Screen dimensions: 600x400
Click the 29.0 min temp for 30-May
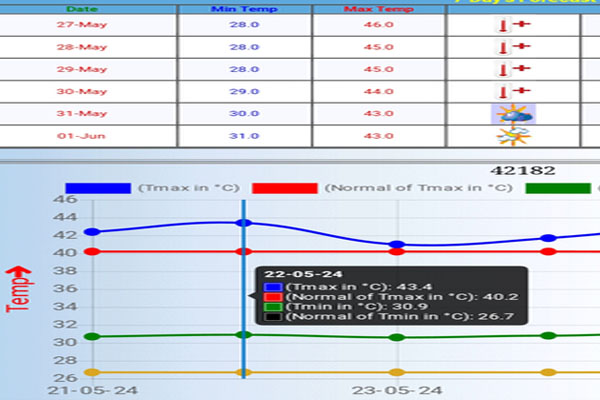(244, 91)
